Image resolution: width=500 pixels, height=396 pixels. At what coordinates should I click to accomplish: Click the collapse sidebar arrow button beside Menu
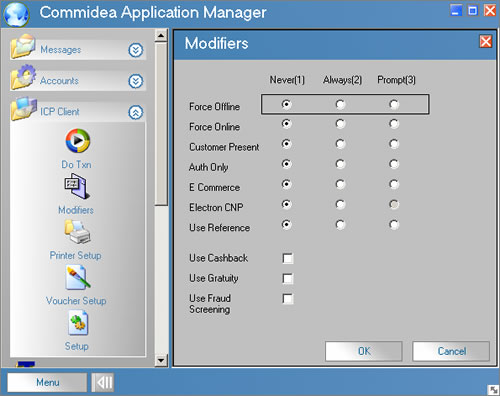pyautogui.click(x=103, y=382)
